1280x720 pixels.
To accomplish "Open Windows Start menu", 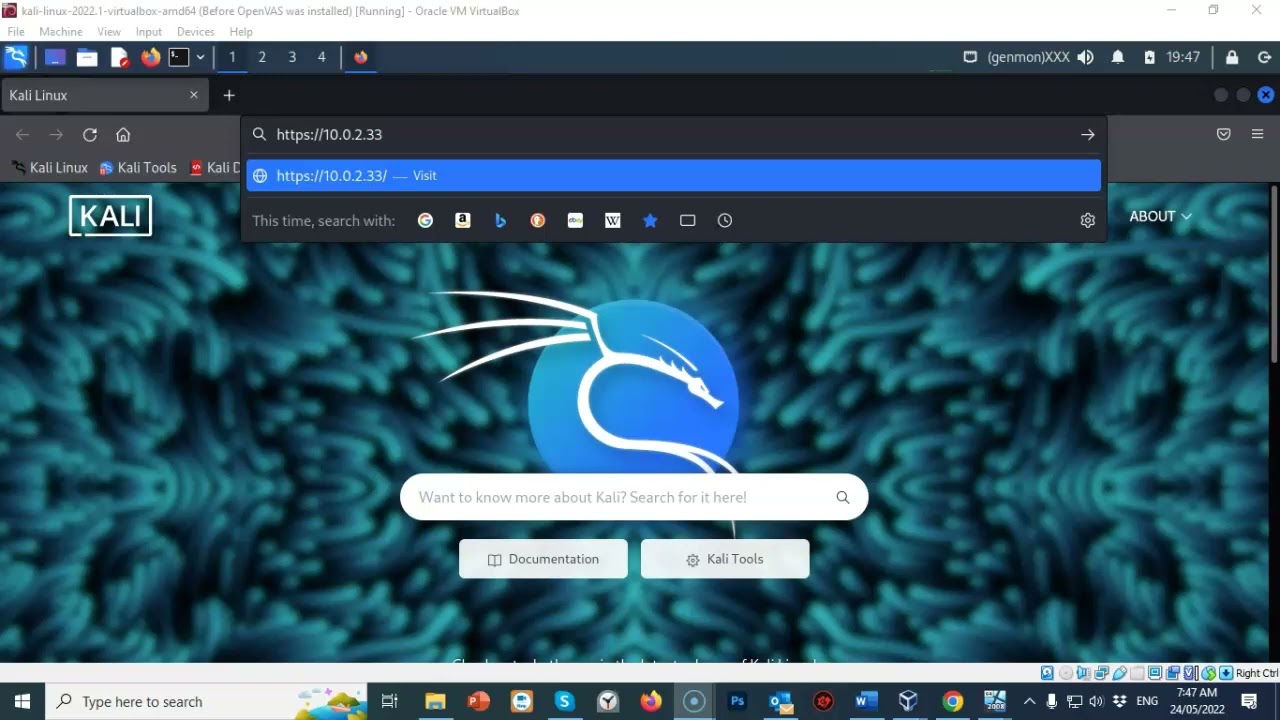I will click(22, 701).
